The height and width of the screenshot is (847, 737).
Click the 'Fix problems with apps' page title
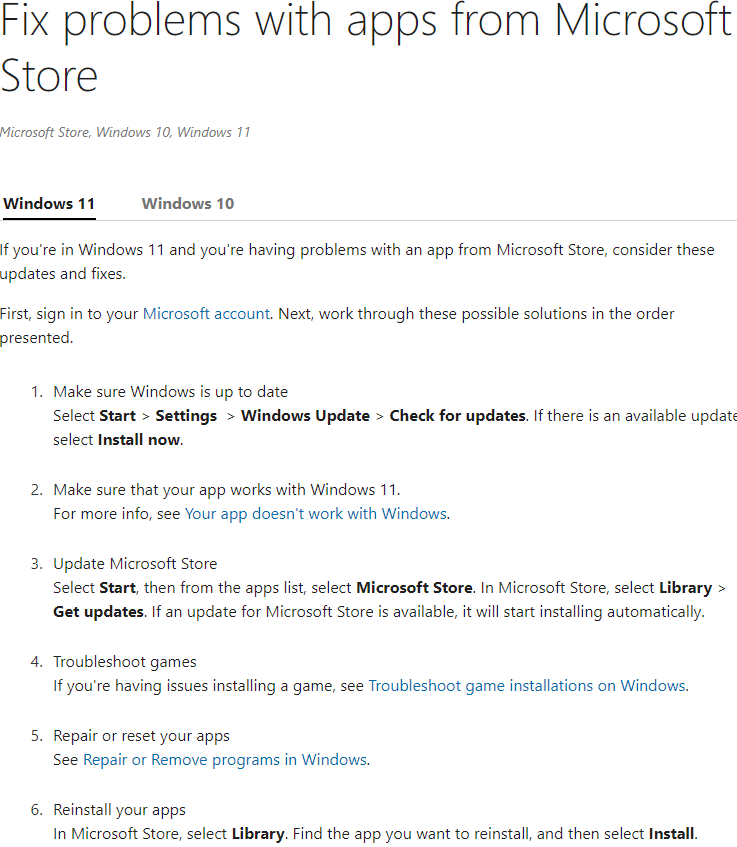(x=365, y=48)
